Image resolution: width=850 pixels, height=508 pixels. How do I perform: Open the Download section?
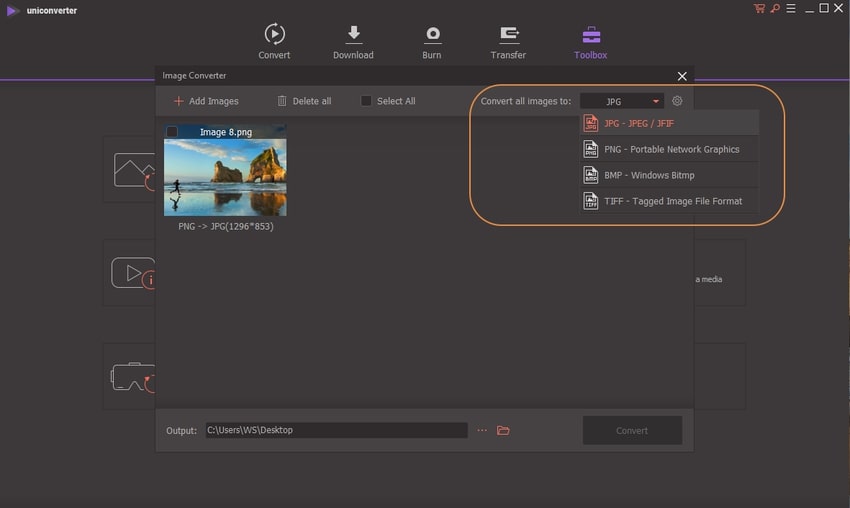(353, 35)
